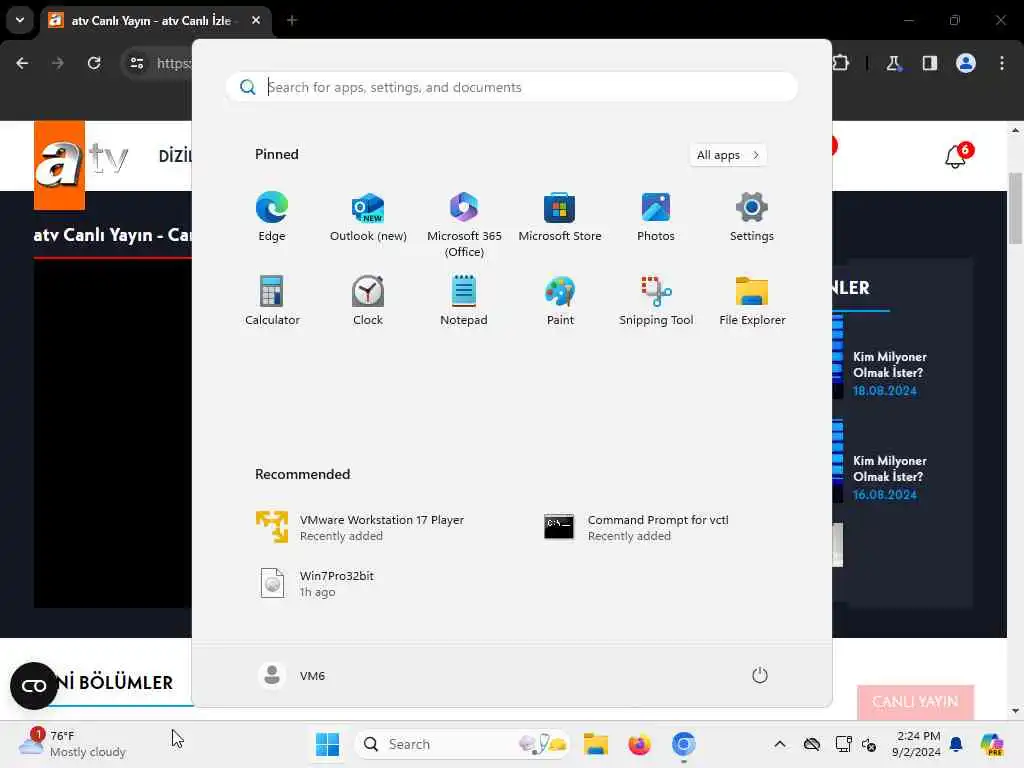Screen dimensions: 1024x768
Task: Open the Calculator app
Action: [272, 300]
